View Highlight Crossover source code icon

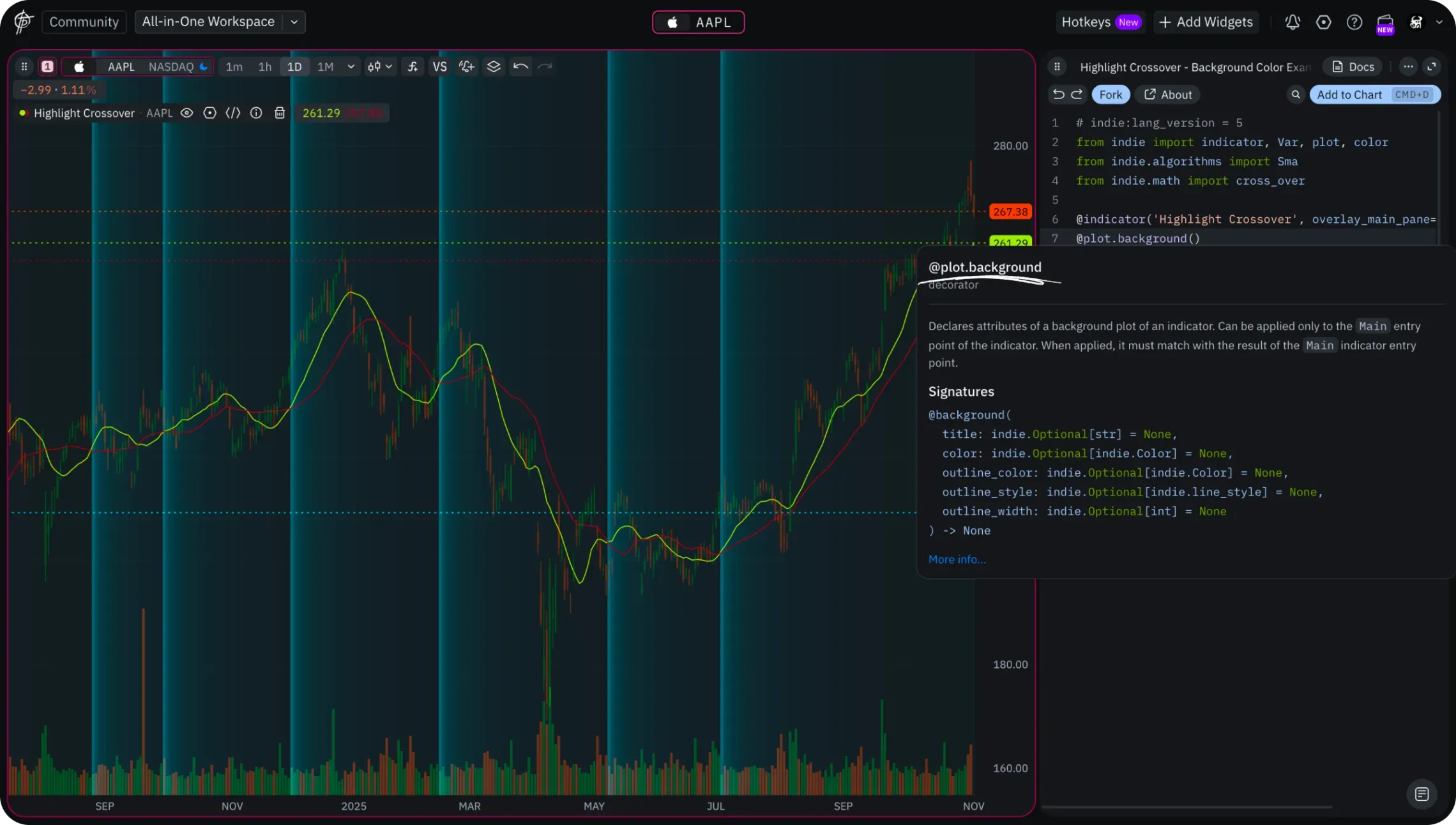233,113
